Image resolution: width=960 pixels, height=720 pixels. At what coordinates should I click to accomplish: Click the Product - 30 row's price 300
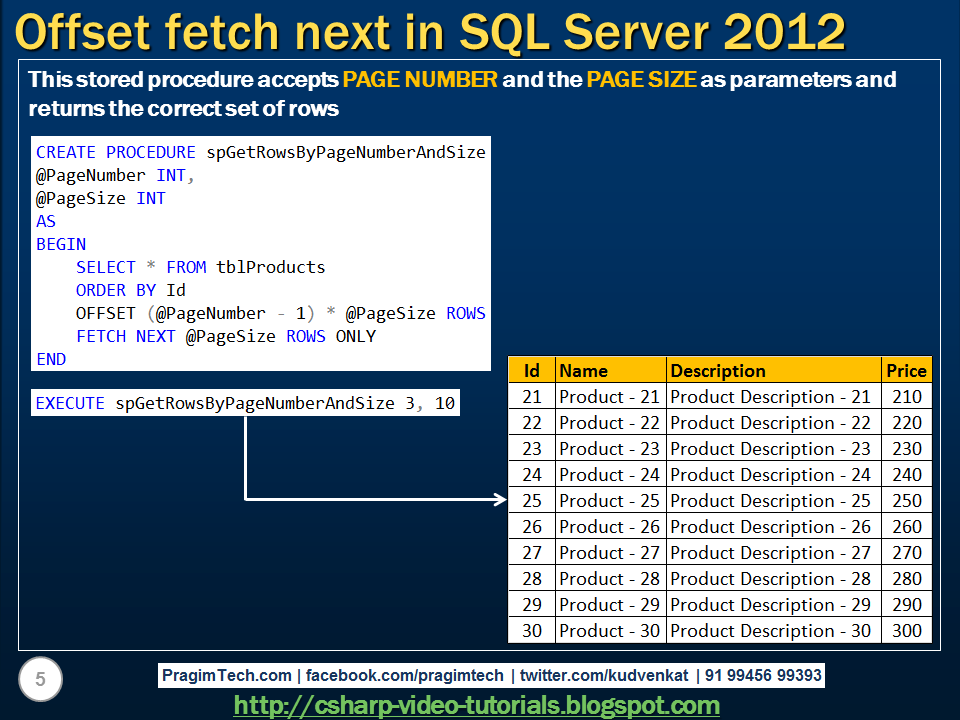click(x=906, y=631)
